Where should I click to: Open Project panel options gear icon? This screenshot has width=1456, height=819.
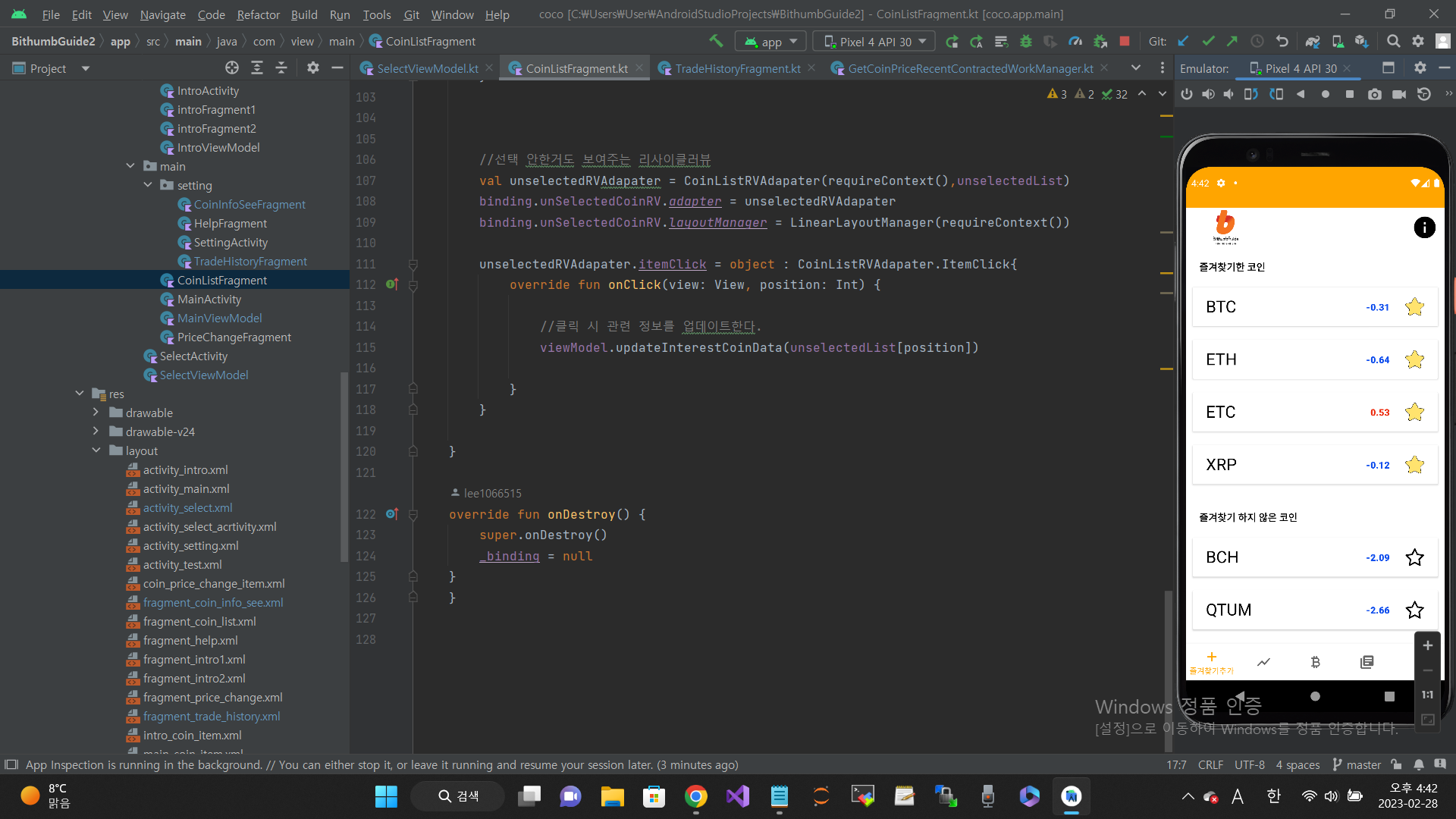[x=312, y=68]
